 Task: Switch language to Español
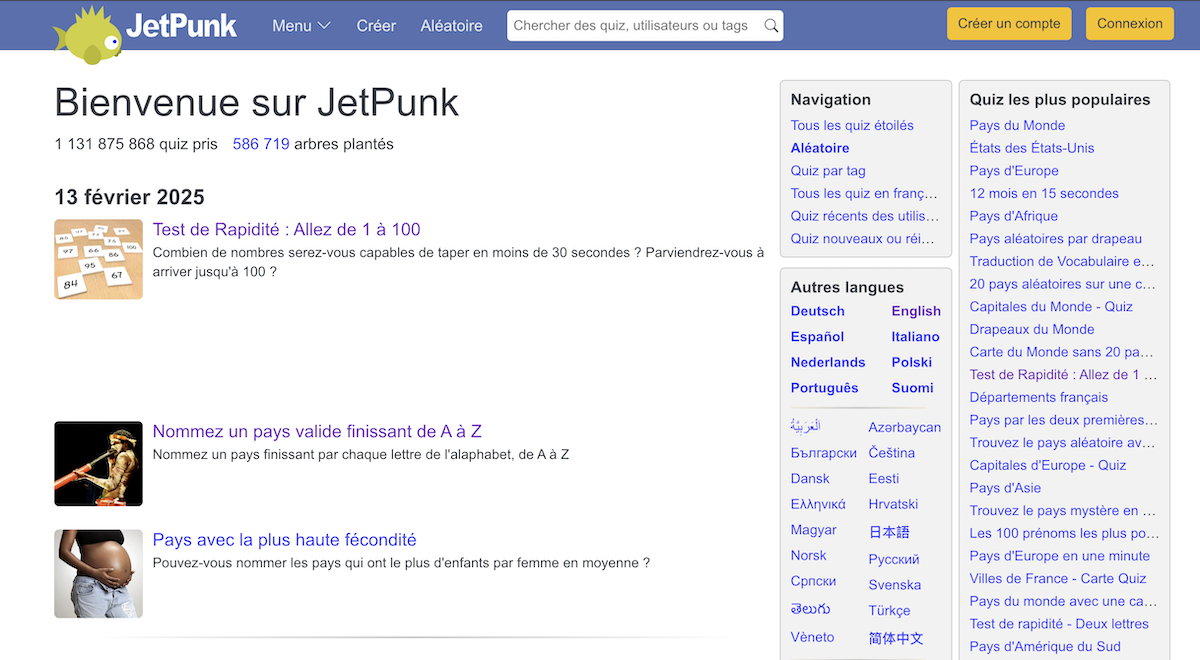click(x=817, y=337)
